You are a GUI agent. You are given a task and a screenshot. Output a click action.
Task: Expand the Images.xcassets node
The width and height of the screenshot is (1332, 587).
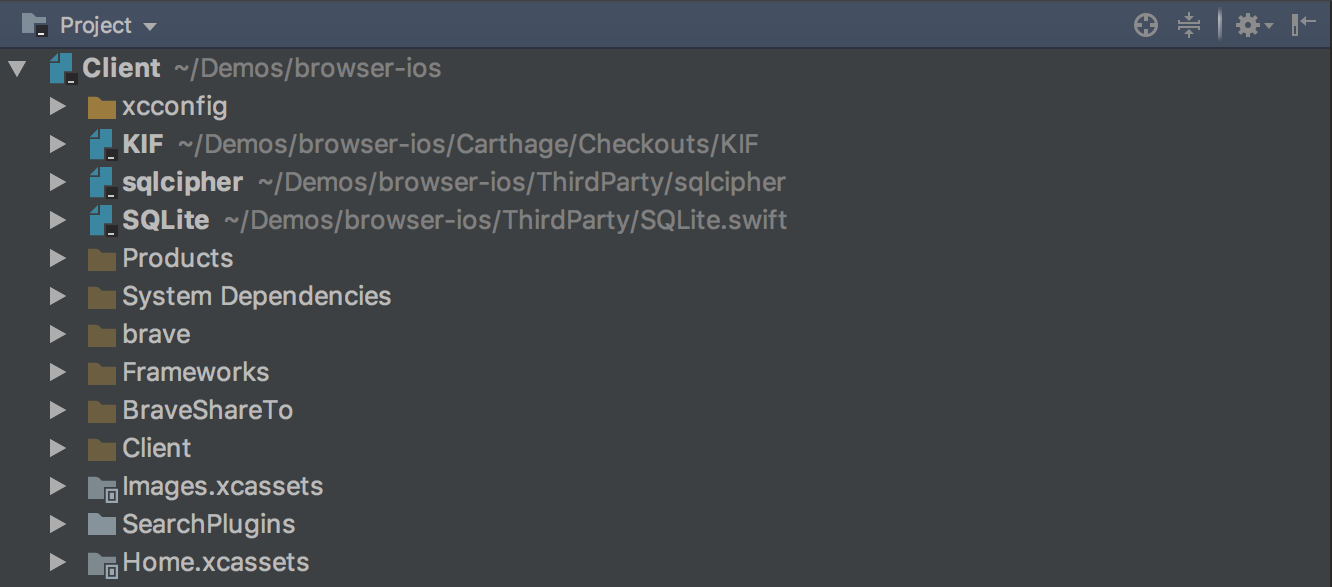coord(57,487)
